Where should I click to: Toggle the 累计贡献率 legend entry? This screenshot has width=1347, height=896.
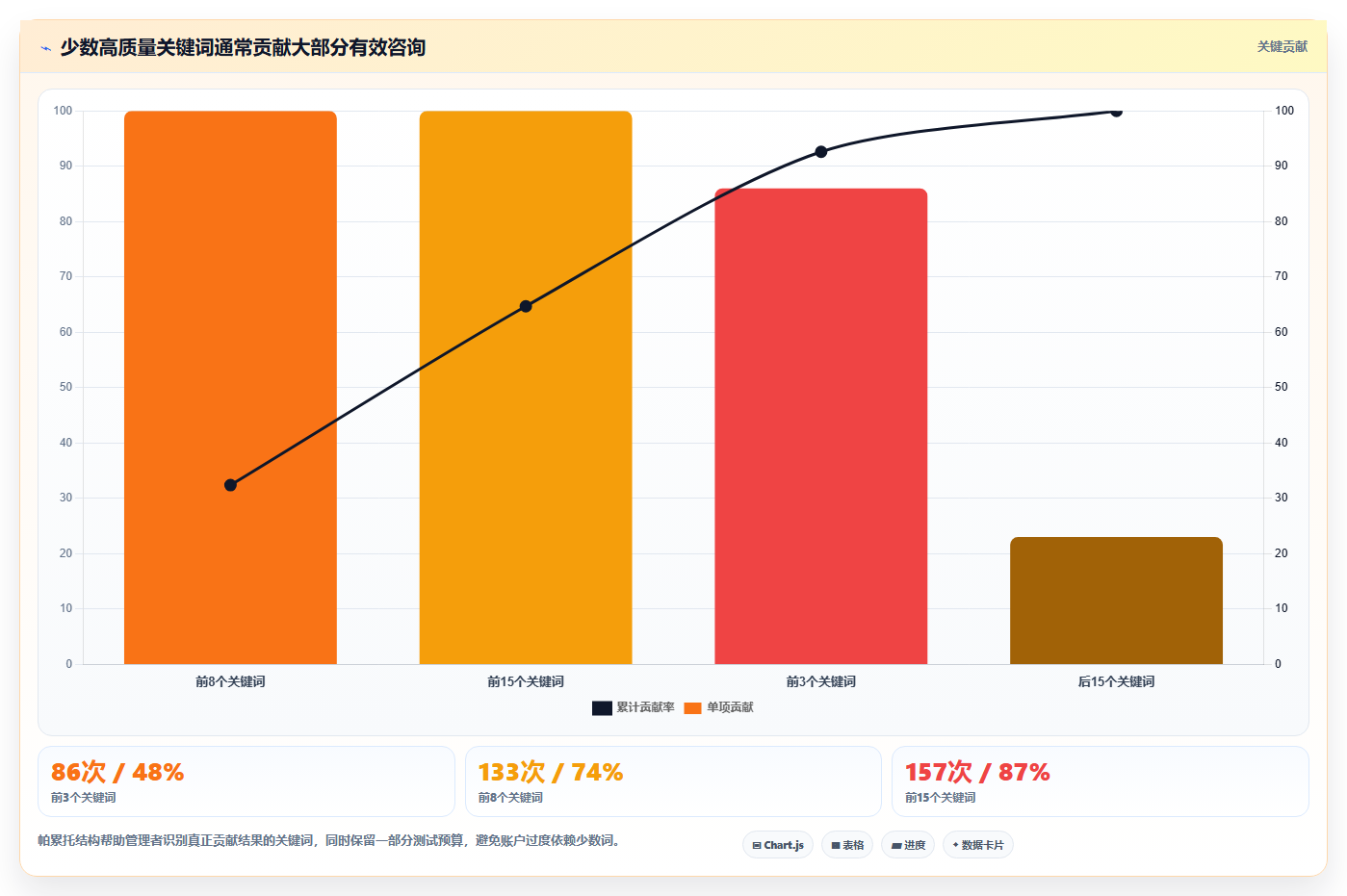634,707
